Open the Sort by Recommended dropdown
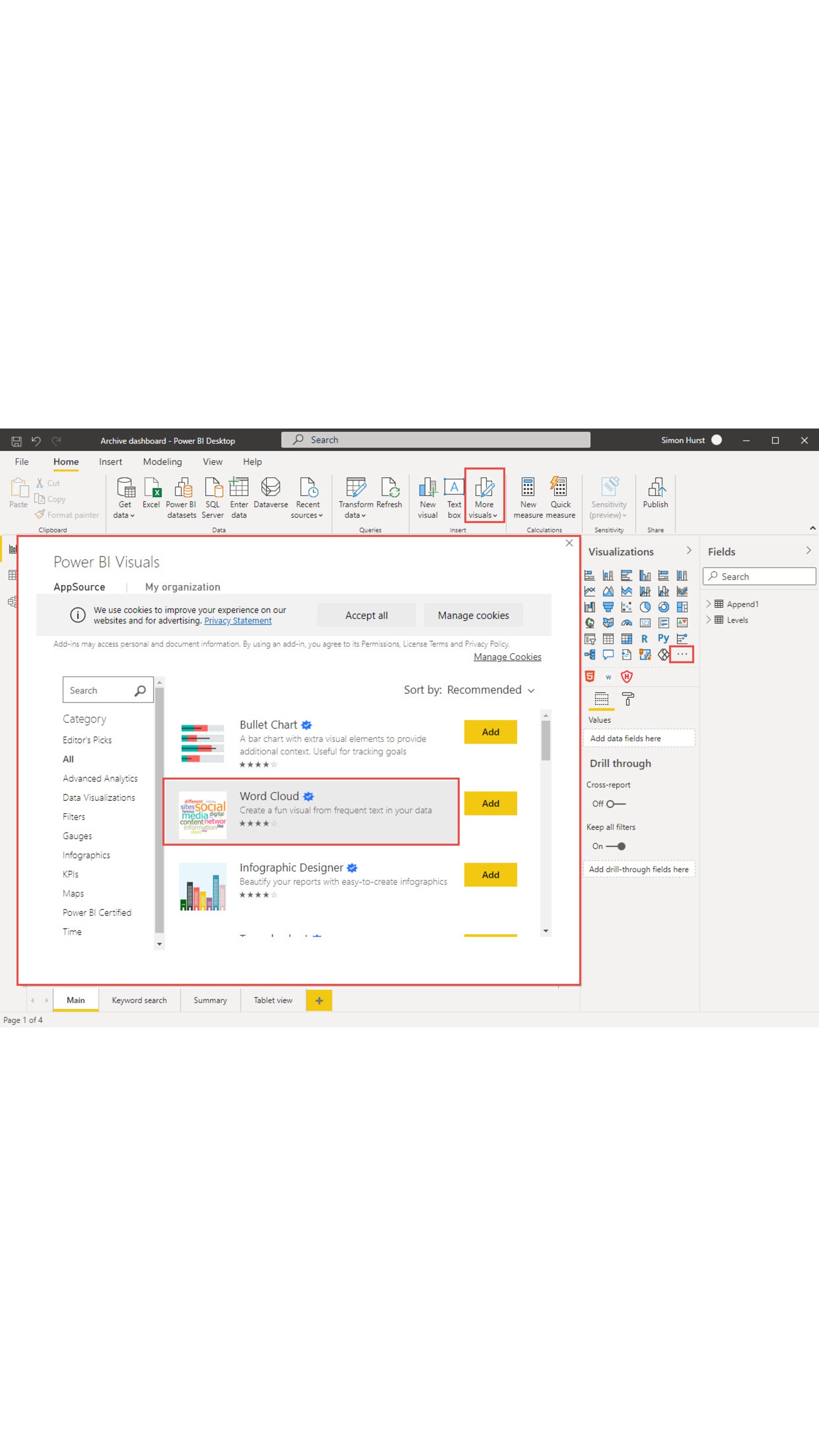Image resolution: width=819 pixels, height=1456 pixels. [489, 690]
